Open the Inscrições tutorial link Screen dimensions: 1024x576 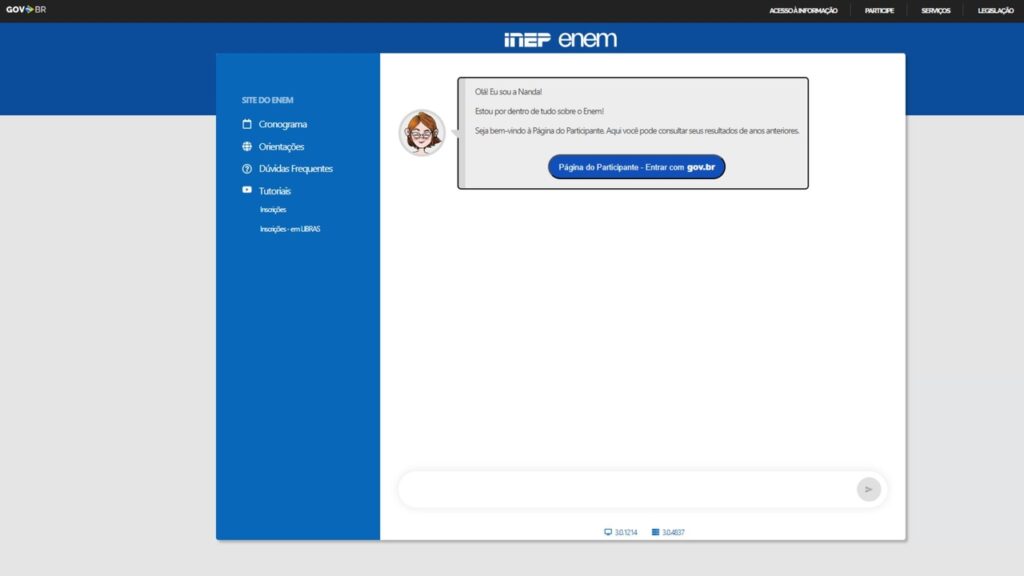273,210
